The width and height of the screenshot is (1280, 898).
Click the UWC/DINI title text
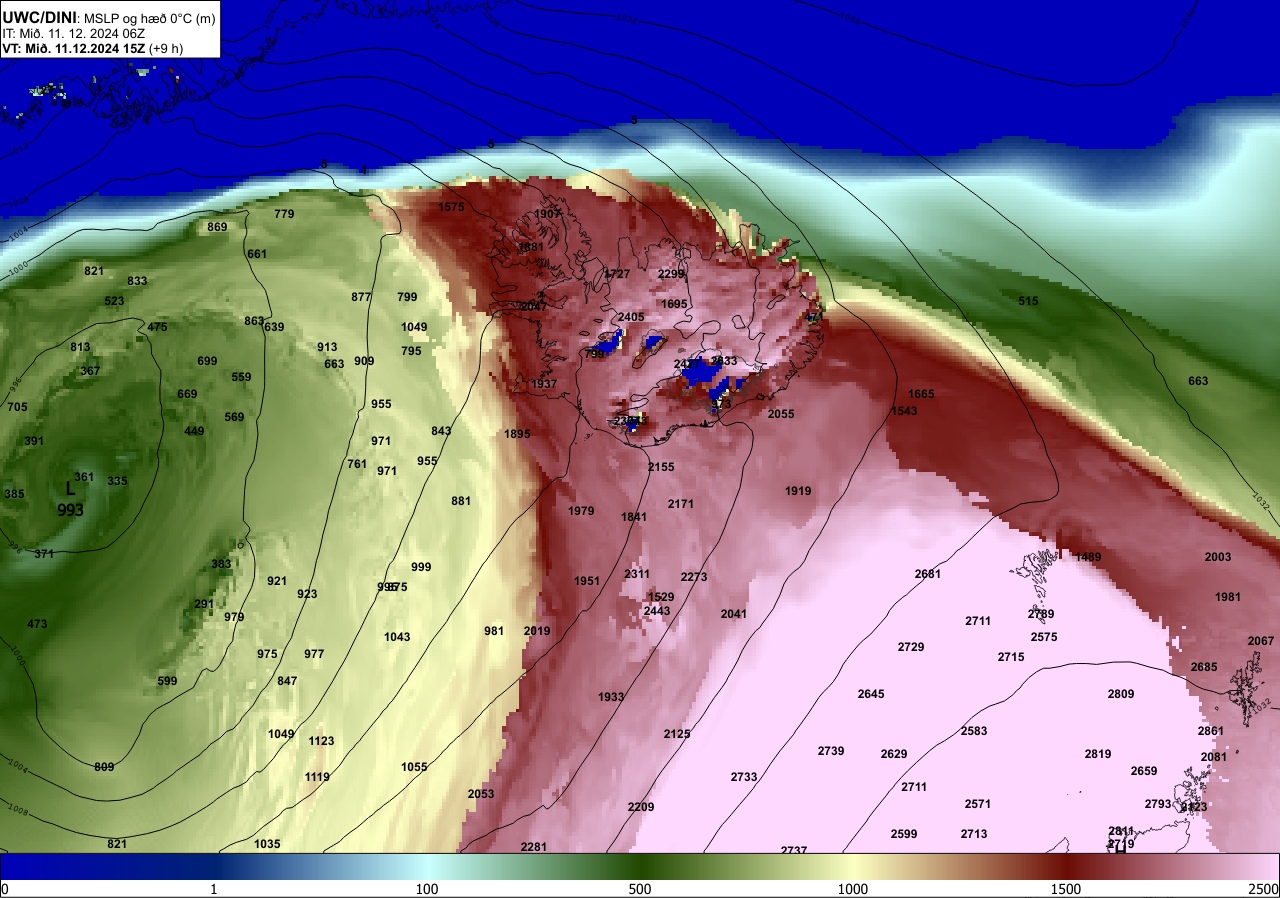point(39,16)
